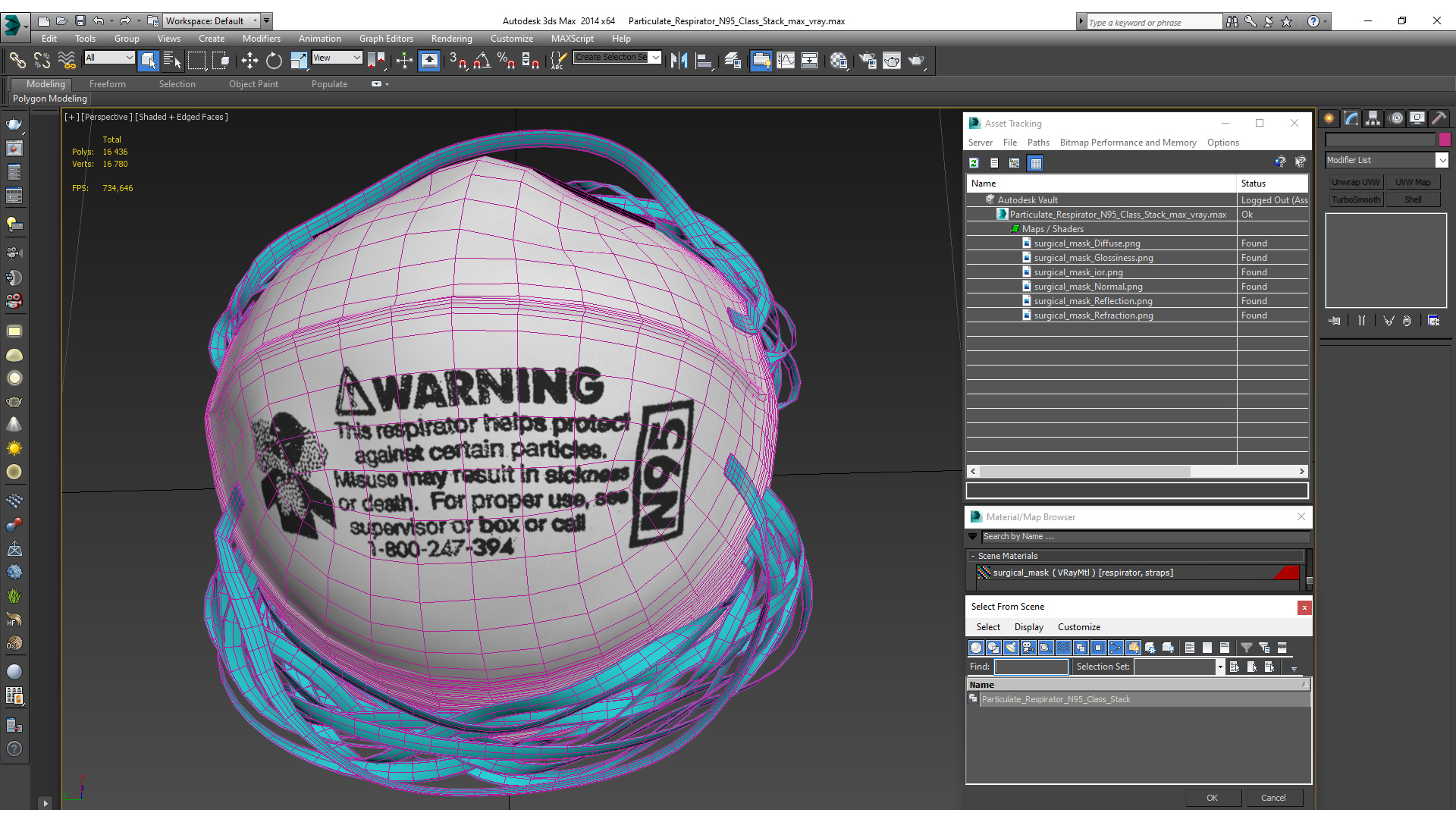Toggle the Percent Snap tool

pyautogui.click(x=506, y=61)
